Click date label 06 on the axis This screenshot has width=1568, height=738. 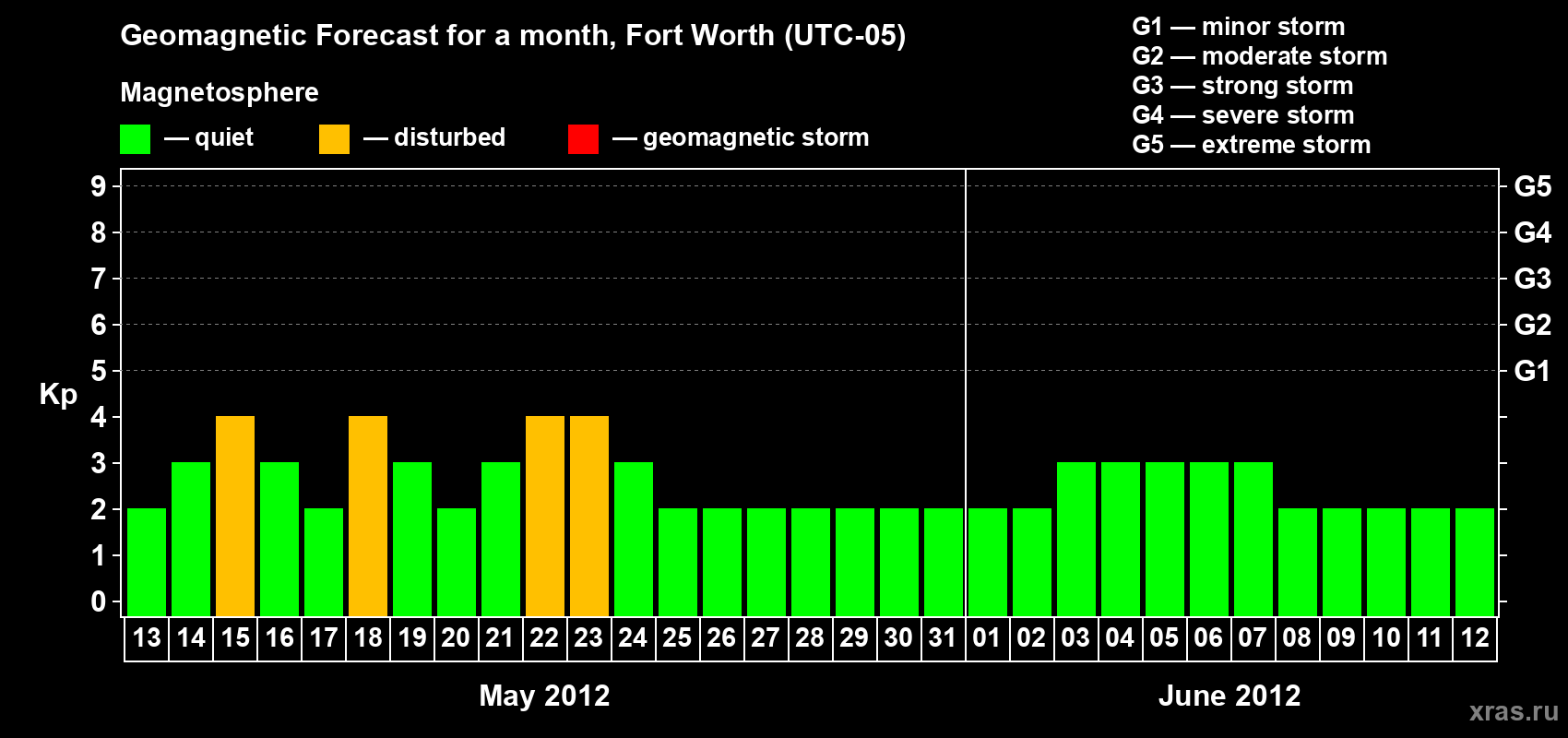[1209, 638]
